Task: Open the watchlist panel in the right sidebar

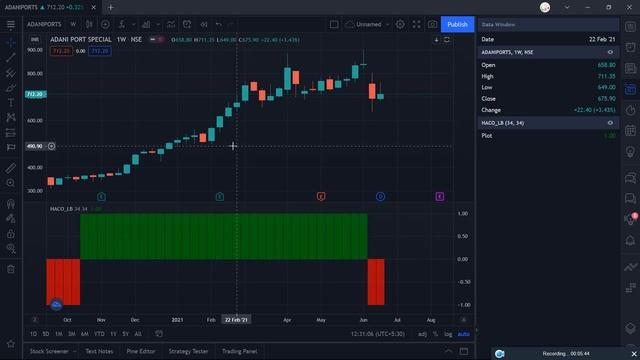Action: point(630,27)
